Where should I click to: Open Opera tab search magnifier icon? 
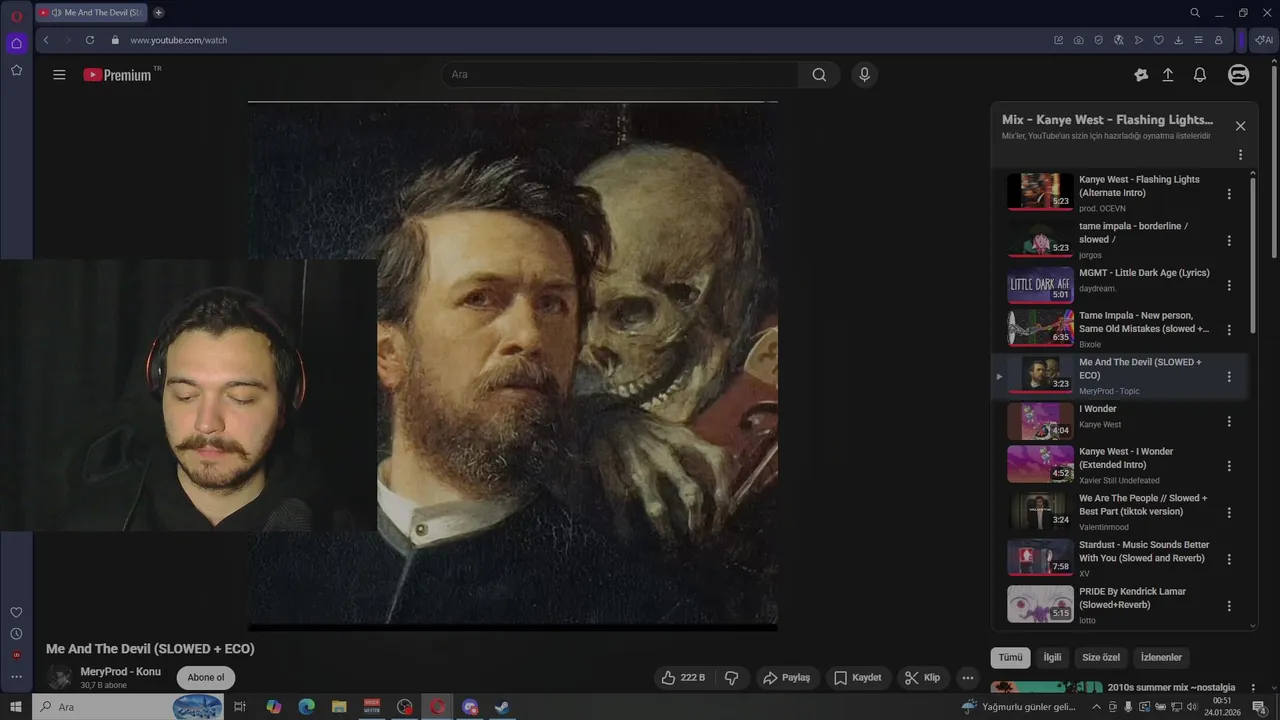1195,13
